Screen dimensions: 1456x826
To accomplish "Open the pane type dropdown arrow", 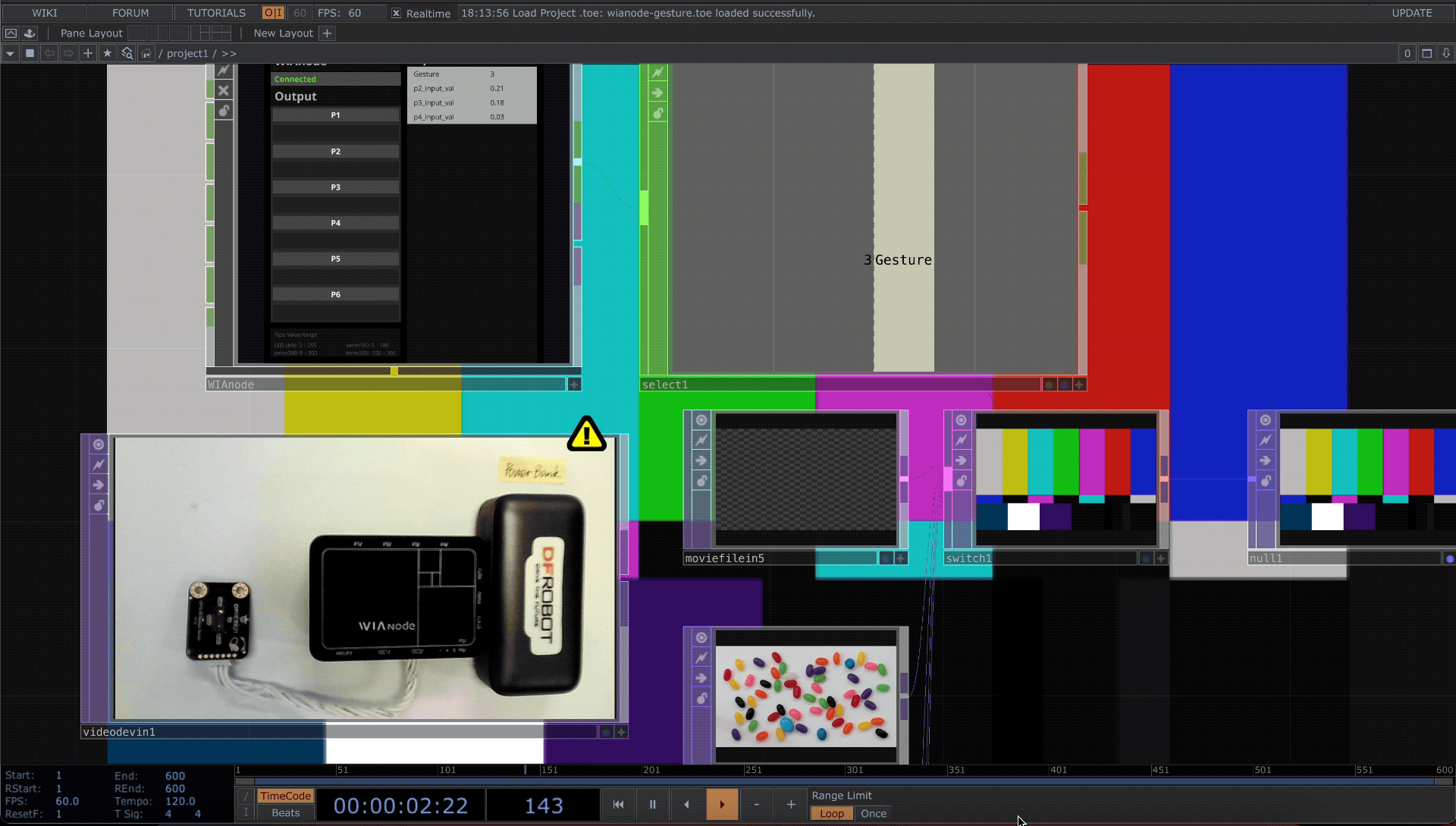I will coord(10,53).
